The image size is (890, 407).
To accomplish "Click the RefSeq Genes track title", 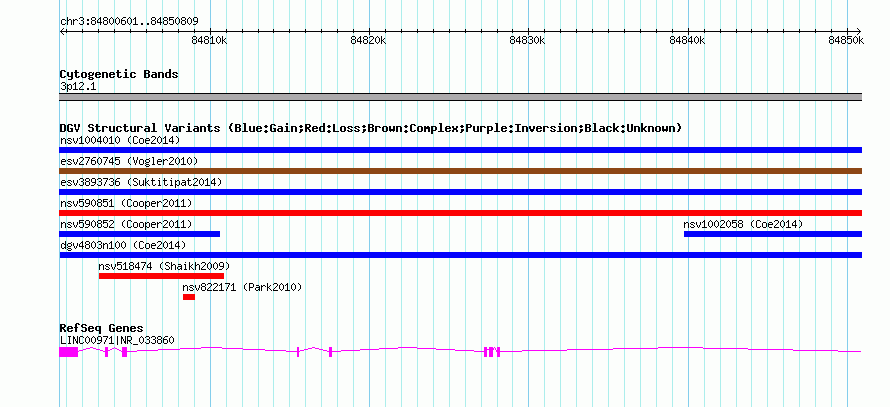I will click(102, 329).
